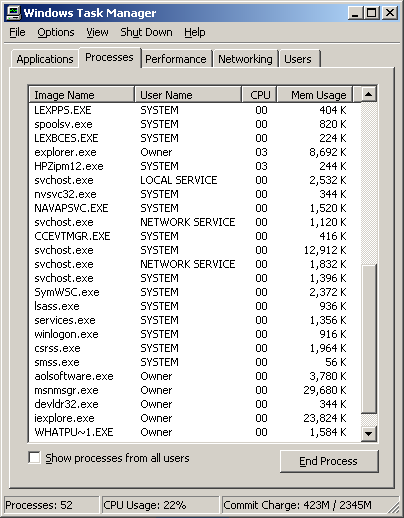This screenshot has height=518, width=404.
Task: Select the msnmsgr.exe process row
Action: 195,390
